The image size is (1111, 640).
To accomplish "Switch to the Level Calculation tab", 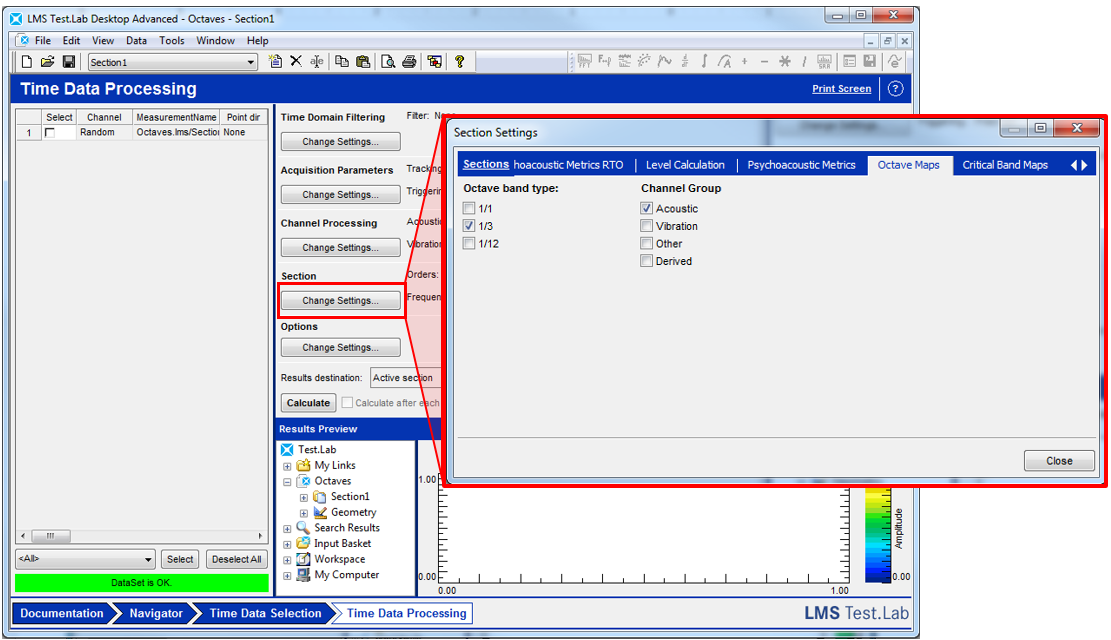I will pos(685,165).
